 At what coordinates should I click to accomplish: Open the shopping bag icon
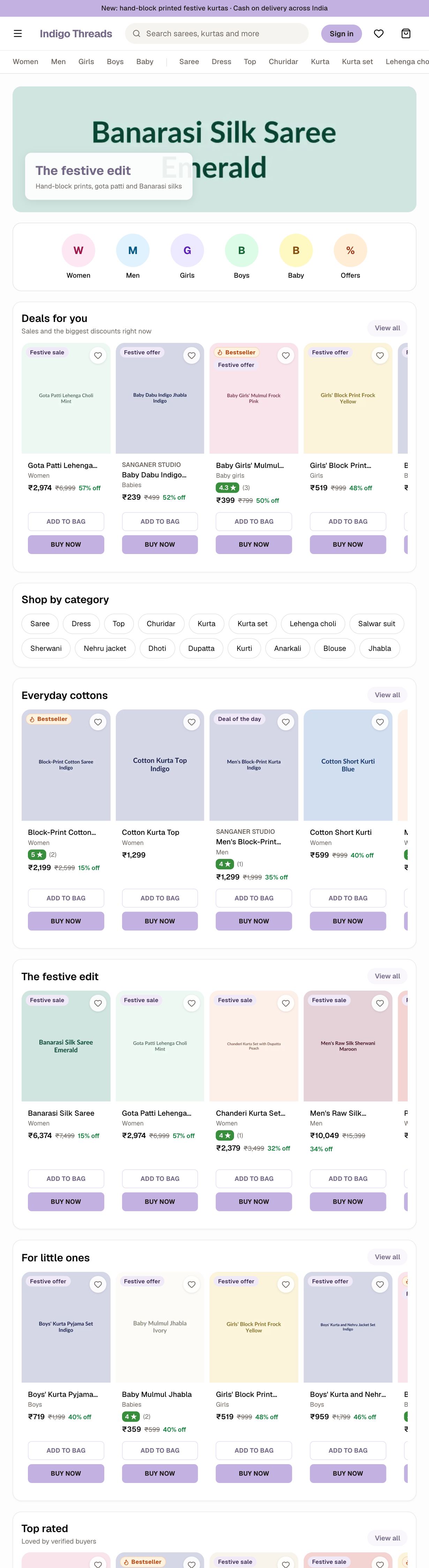[406, 33]
